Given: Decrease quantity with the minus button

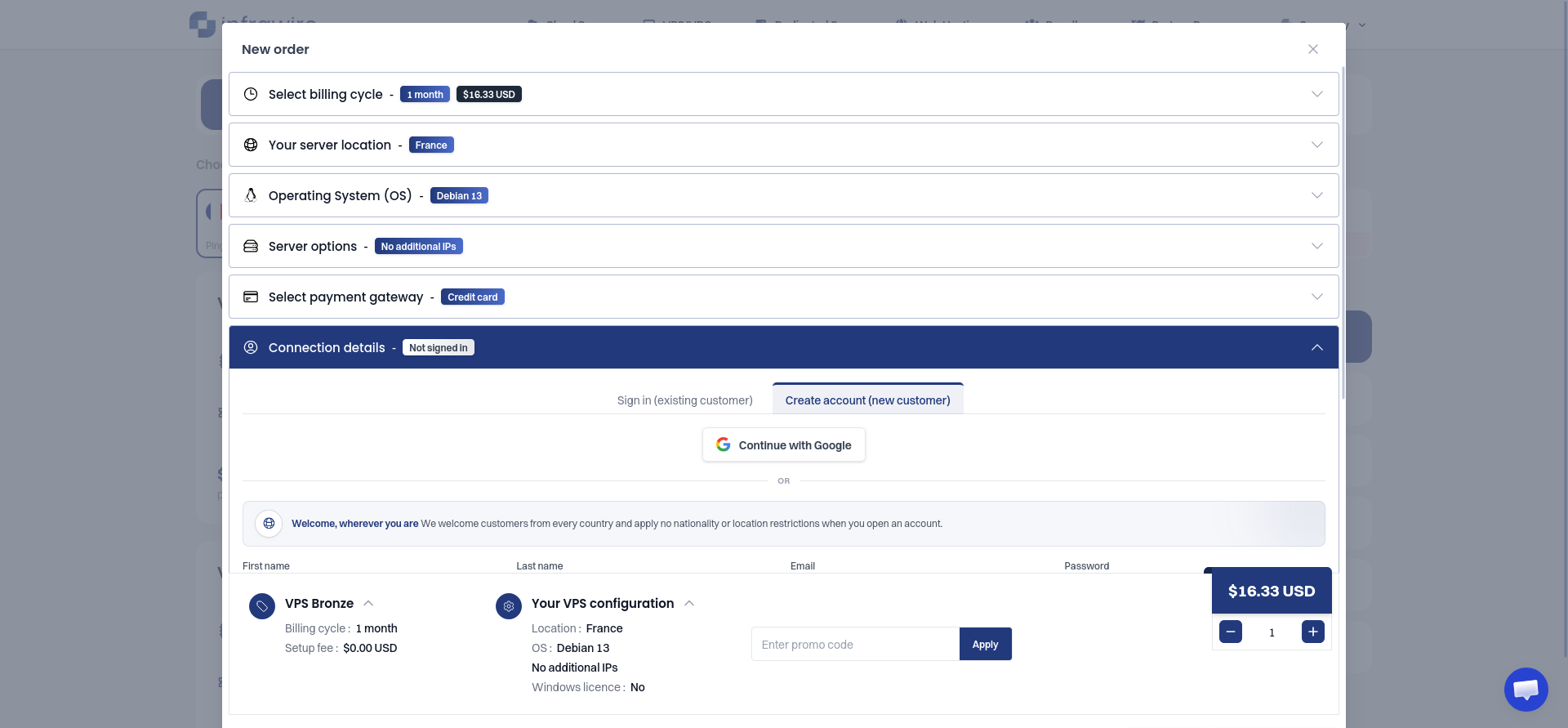Looking at the screenshot, I should [x=1231, y=632].
